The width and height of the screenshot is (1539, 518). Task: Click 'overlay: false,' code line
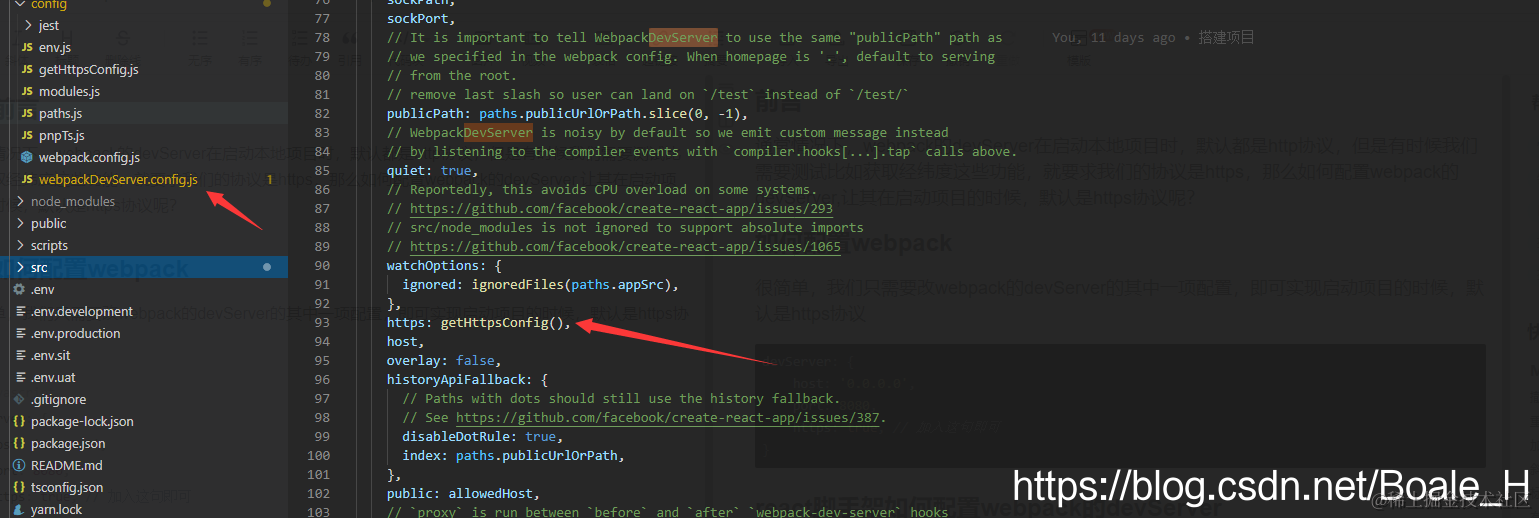[444, 361]
